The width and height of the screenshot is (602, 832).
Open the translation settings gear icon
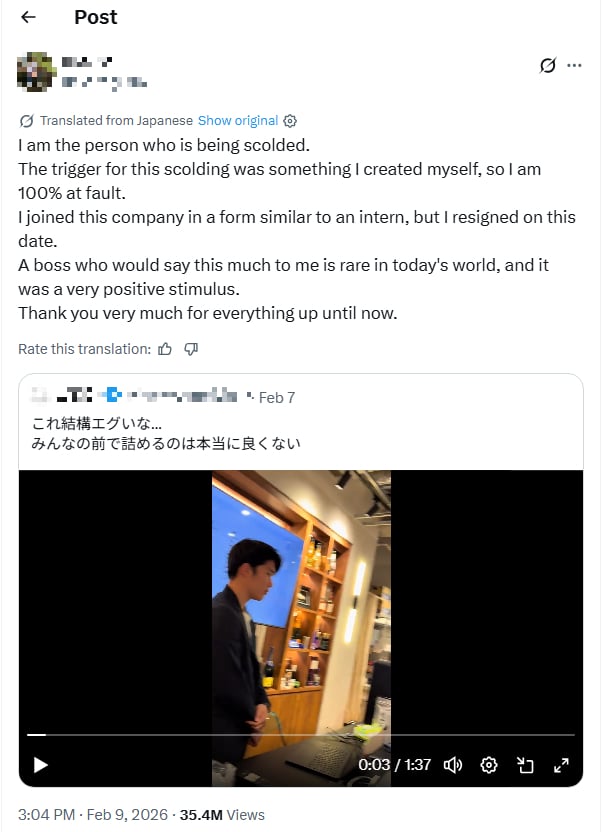(x=289, y=120)
